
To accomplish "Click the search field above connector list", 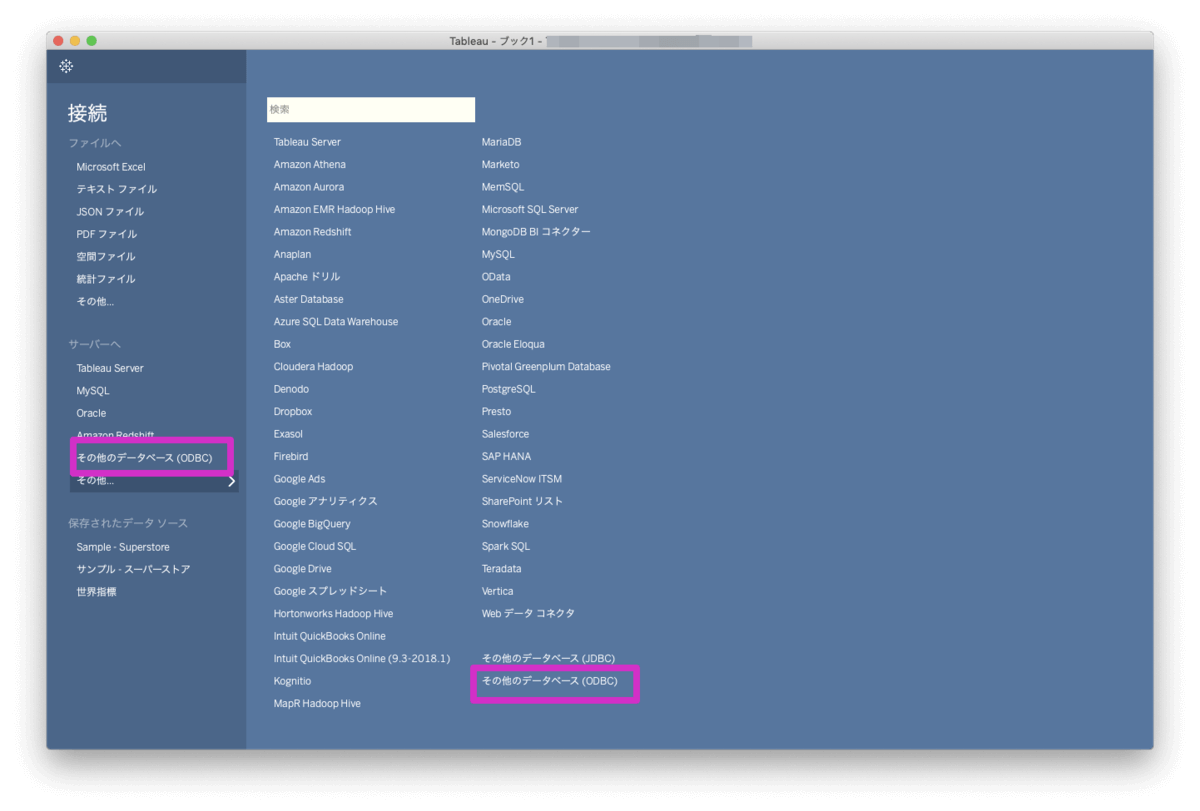I will (x=371, y=109).
